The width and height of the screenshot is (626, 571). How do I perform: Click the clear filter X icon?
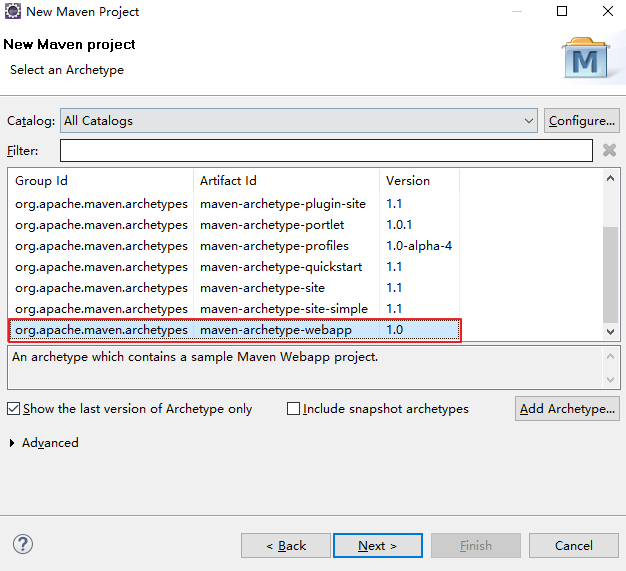pyautogui.click(x=609, y=151)
